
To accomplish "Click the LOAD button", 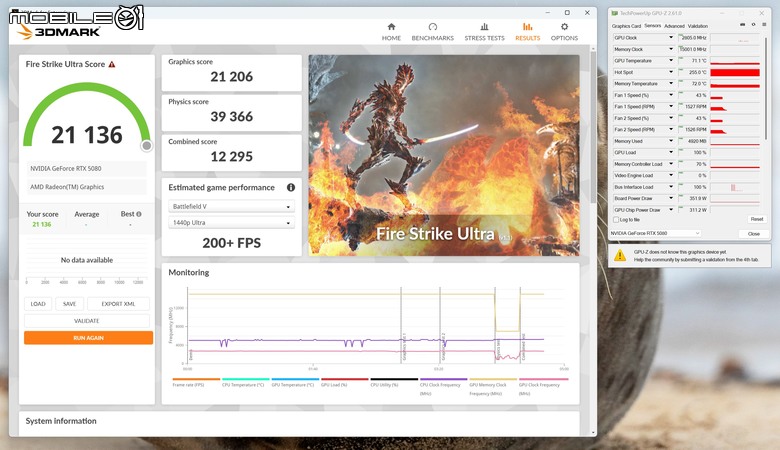I will pyautogui.click(x=38, y=304).
